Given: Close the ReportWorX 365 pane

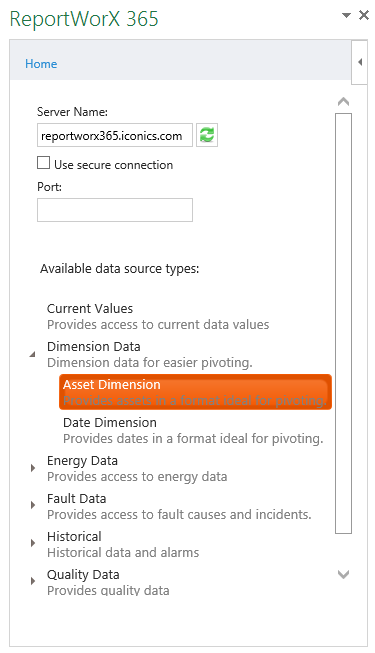Looking at the screenshot, I should tap(364, 15).
